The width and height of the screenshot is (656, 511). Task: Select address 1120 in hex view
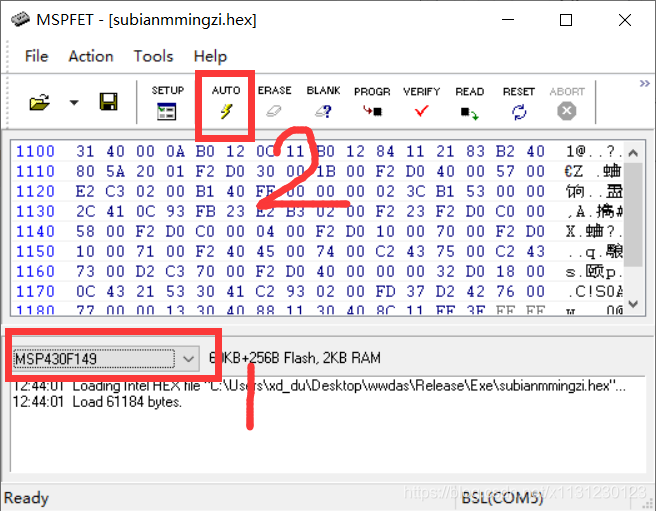pyautogui.click(x=35, y=191)
